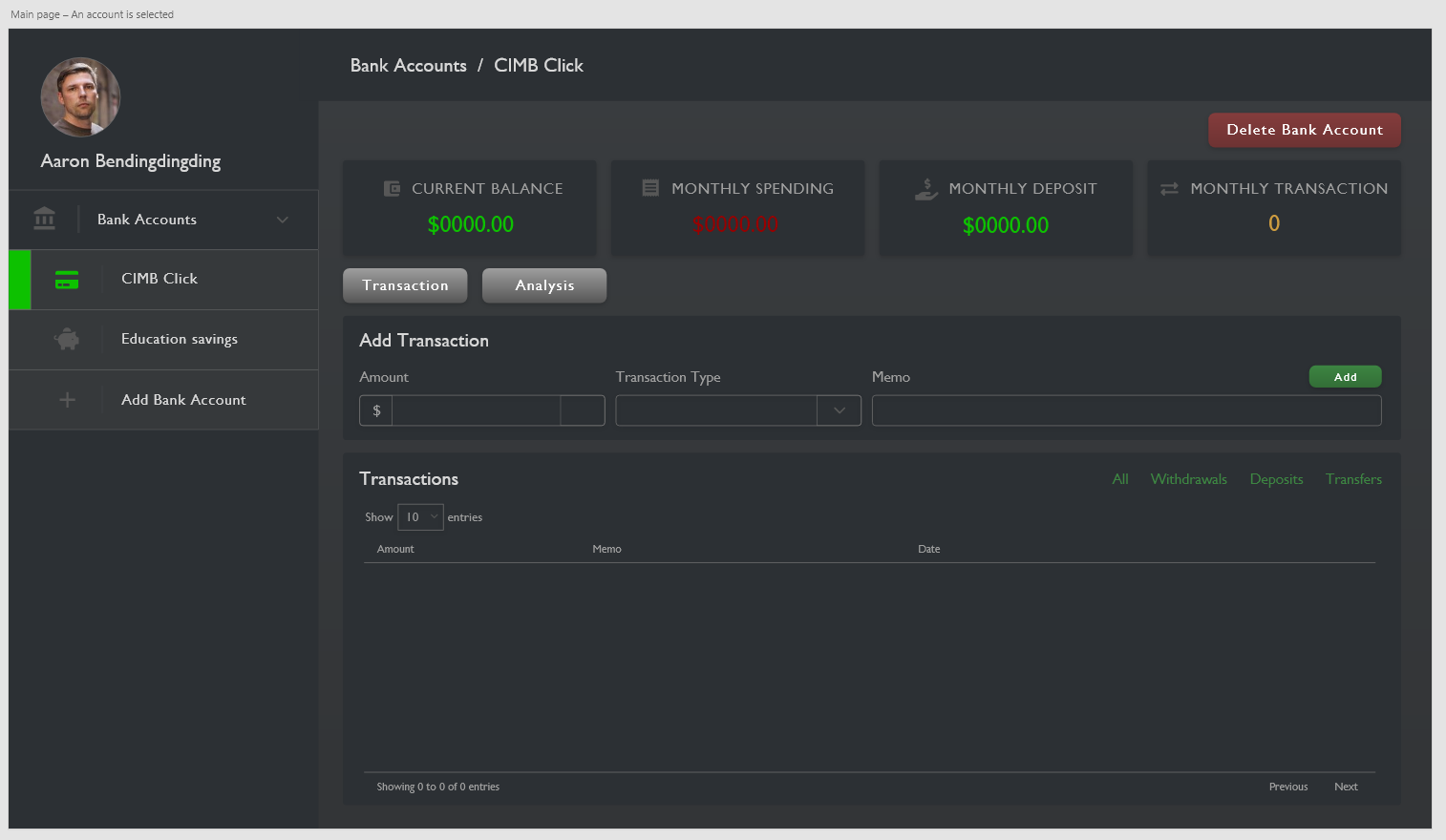
Task: Switch to the Analysis tab
Action: [x=543, y=284]
